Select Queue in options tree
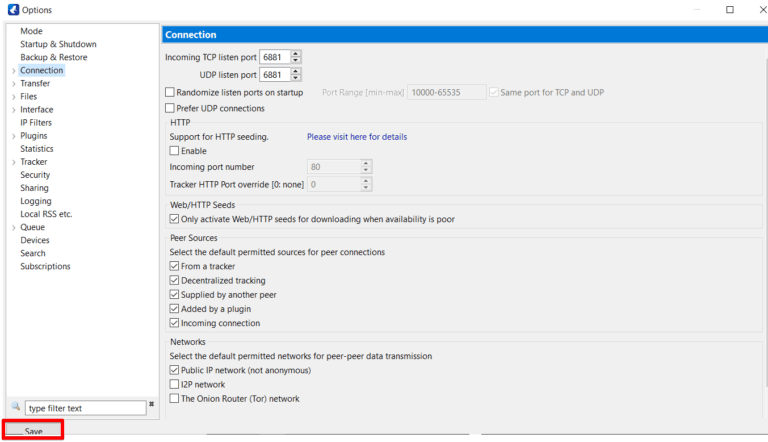 pos(32,227)
